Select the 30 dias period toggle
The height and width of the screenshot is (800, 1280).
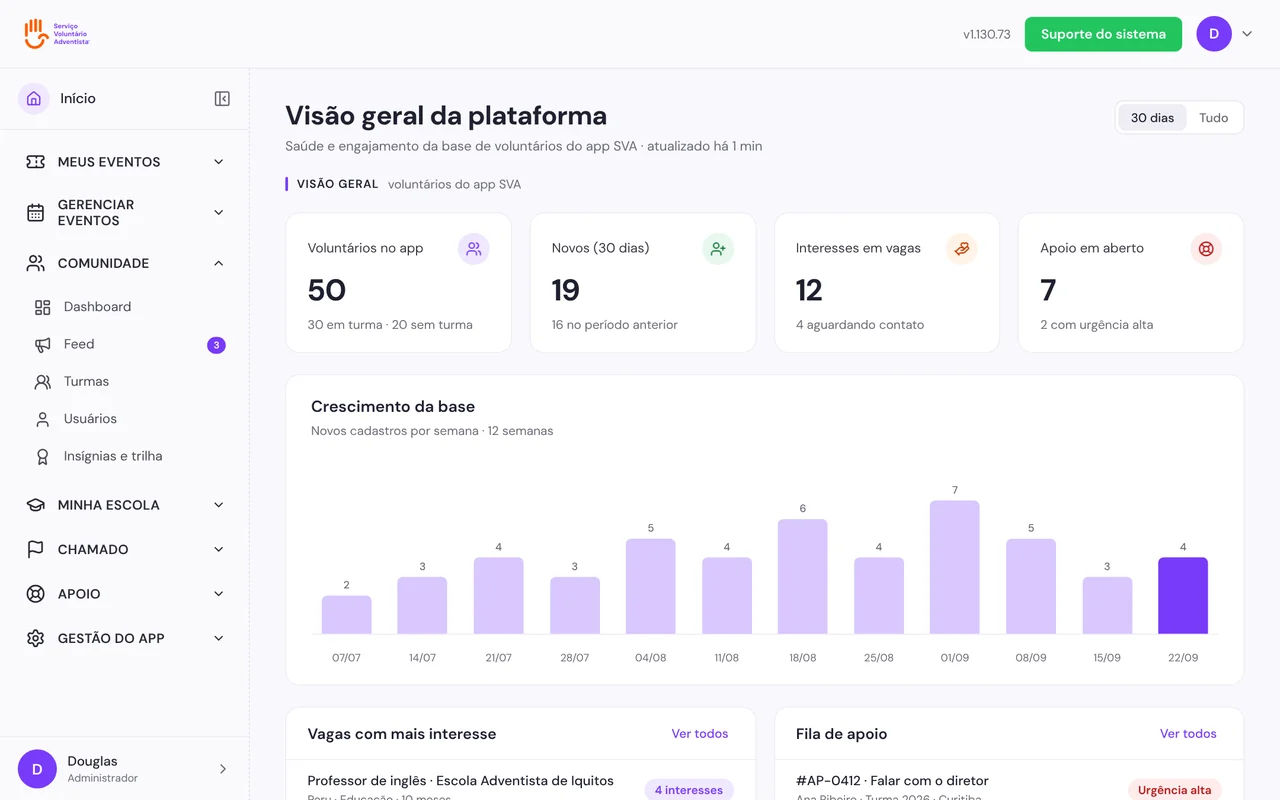[x=1152, y=118]
